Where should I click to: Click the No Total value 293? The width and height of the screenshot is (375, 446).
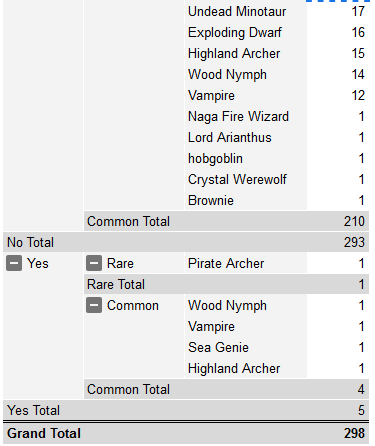pyautogui.click(x=354, y=242)
